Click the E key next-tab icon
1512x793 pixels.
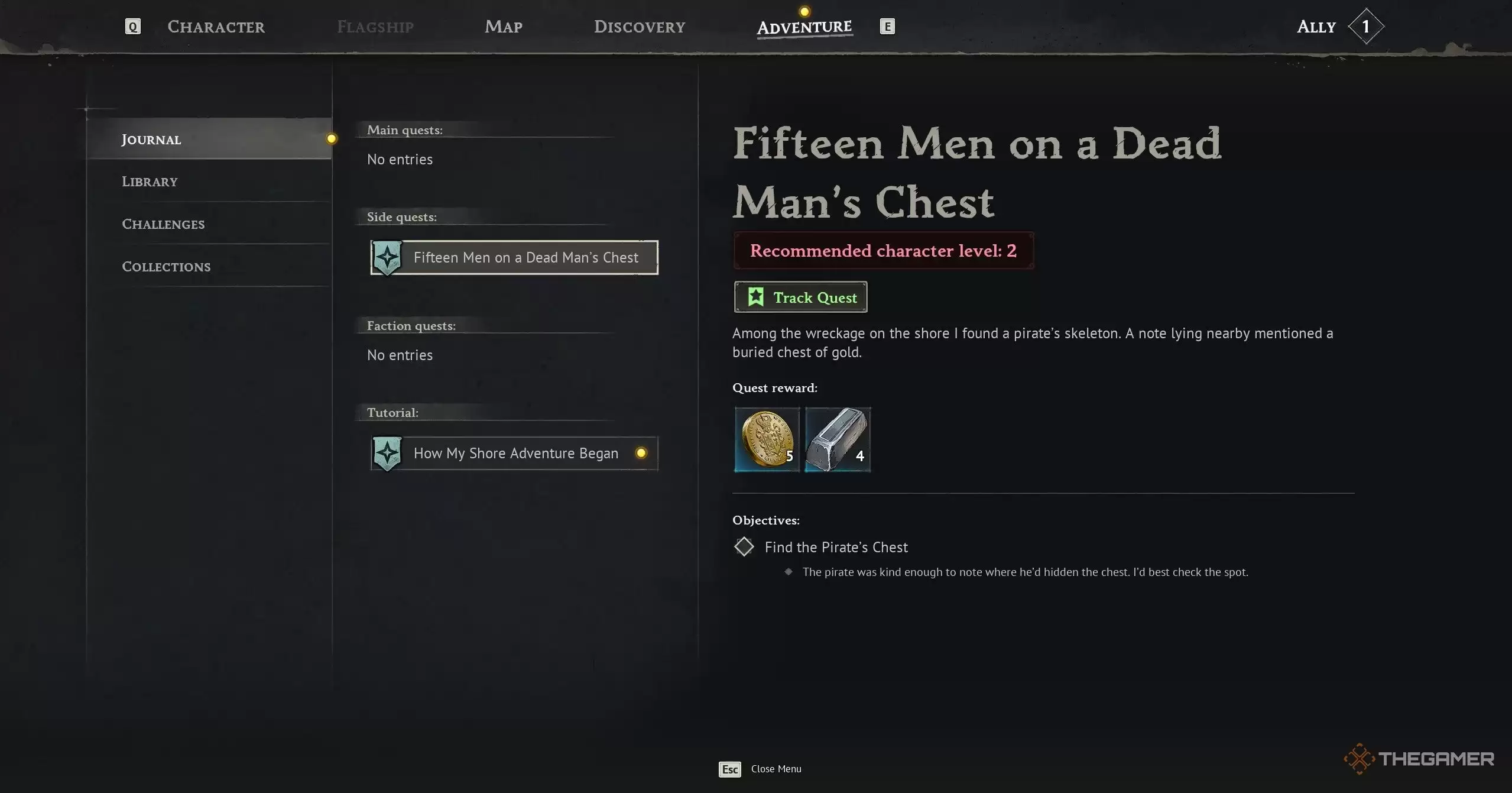click(887, 27)
